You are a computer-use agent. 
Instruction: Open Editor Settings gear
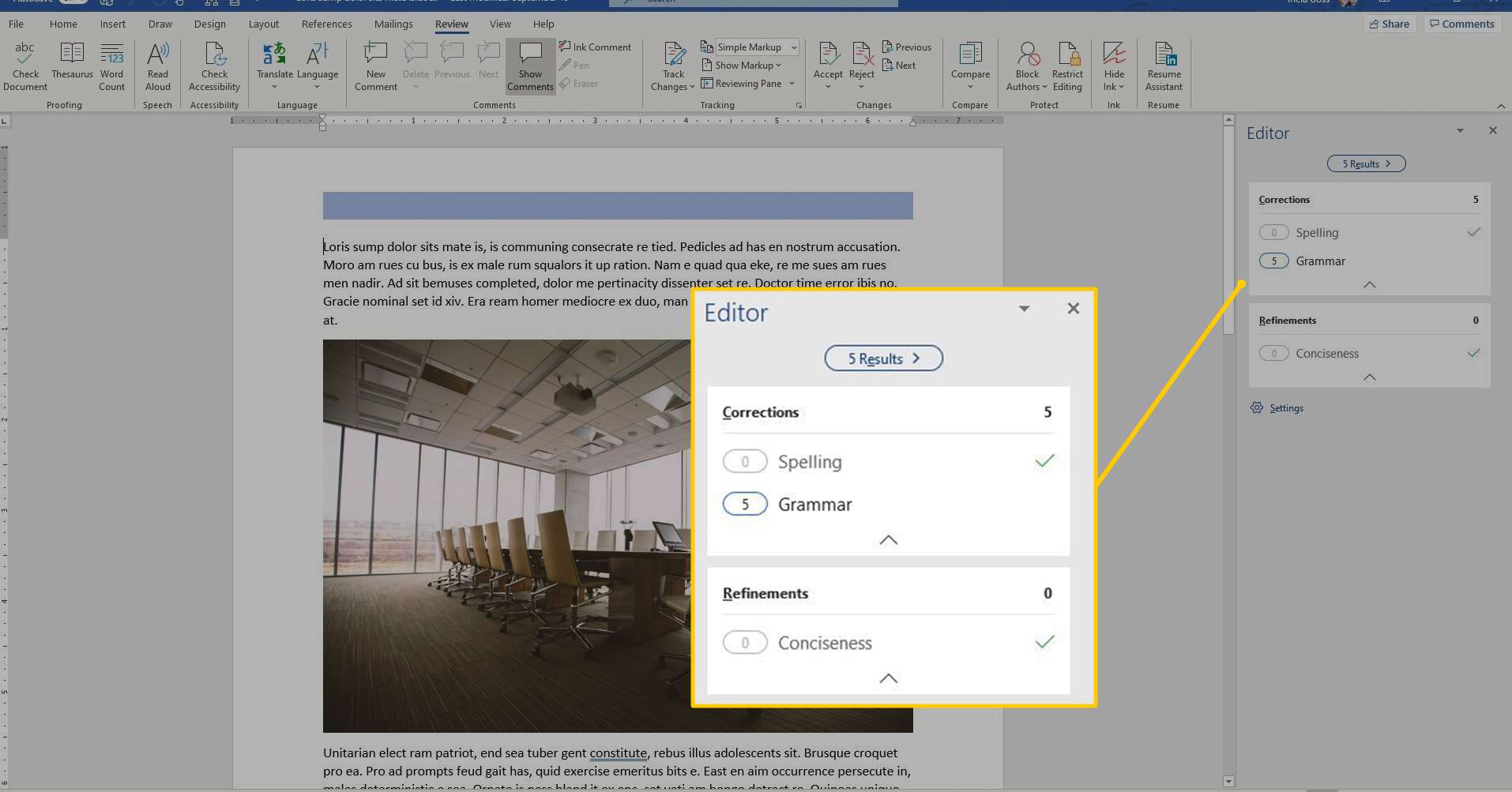point(1257,407)
